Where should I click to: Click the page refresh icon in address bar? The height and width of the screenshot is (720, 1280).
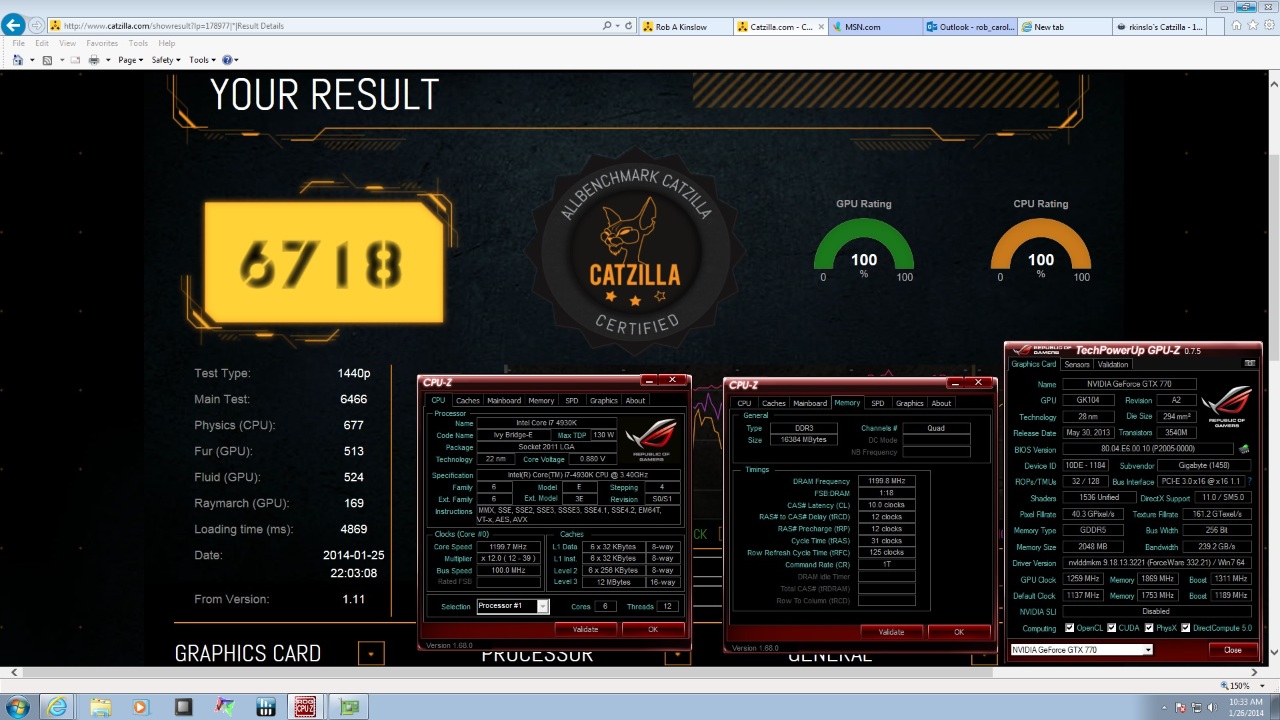click(628, 26)
